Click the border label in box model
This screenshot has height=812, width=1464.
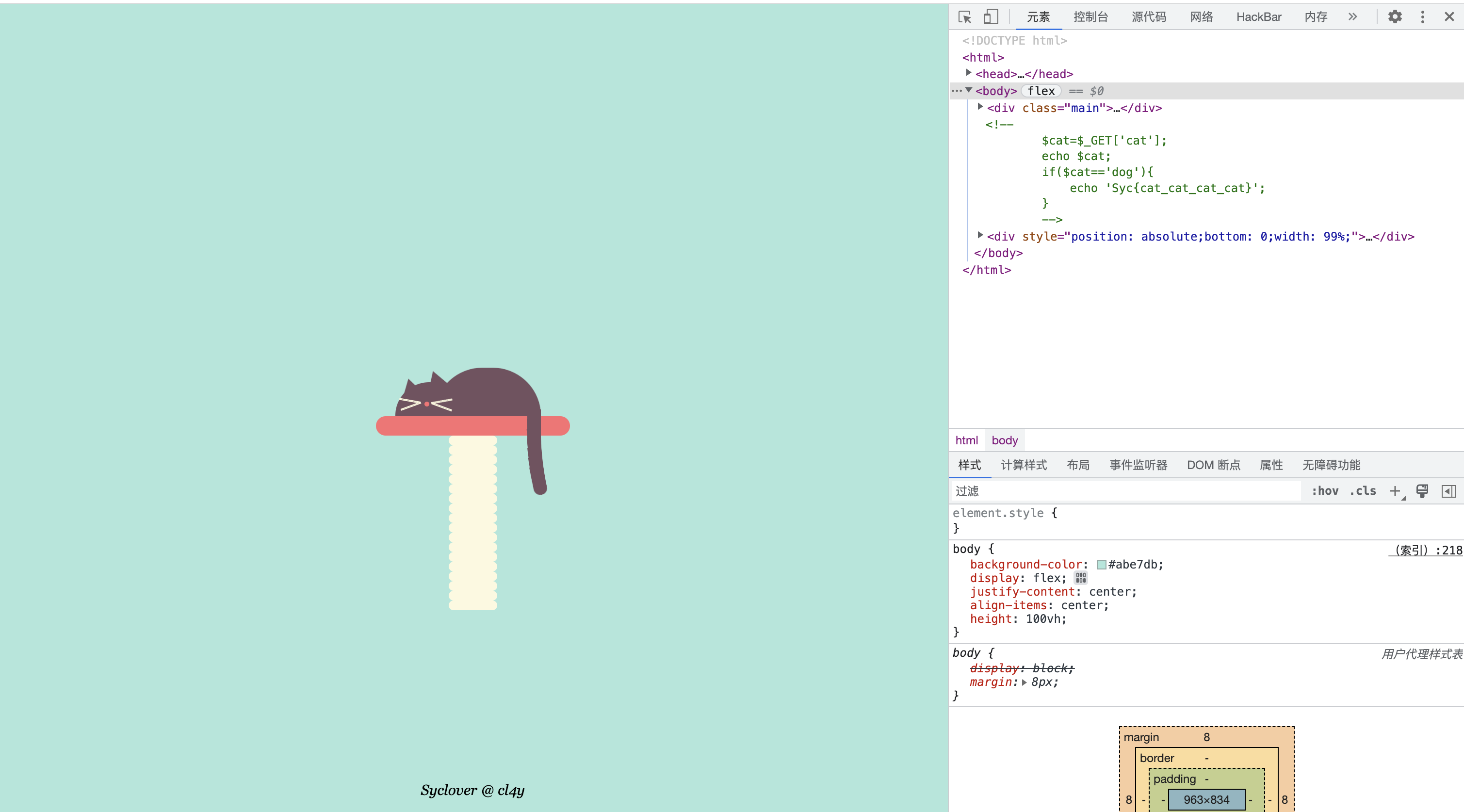[1156, 758]
